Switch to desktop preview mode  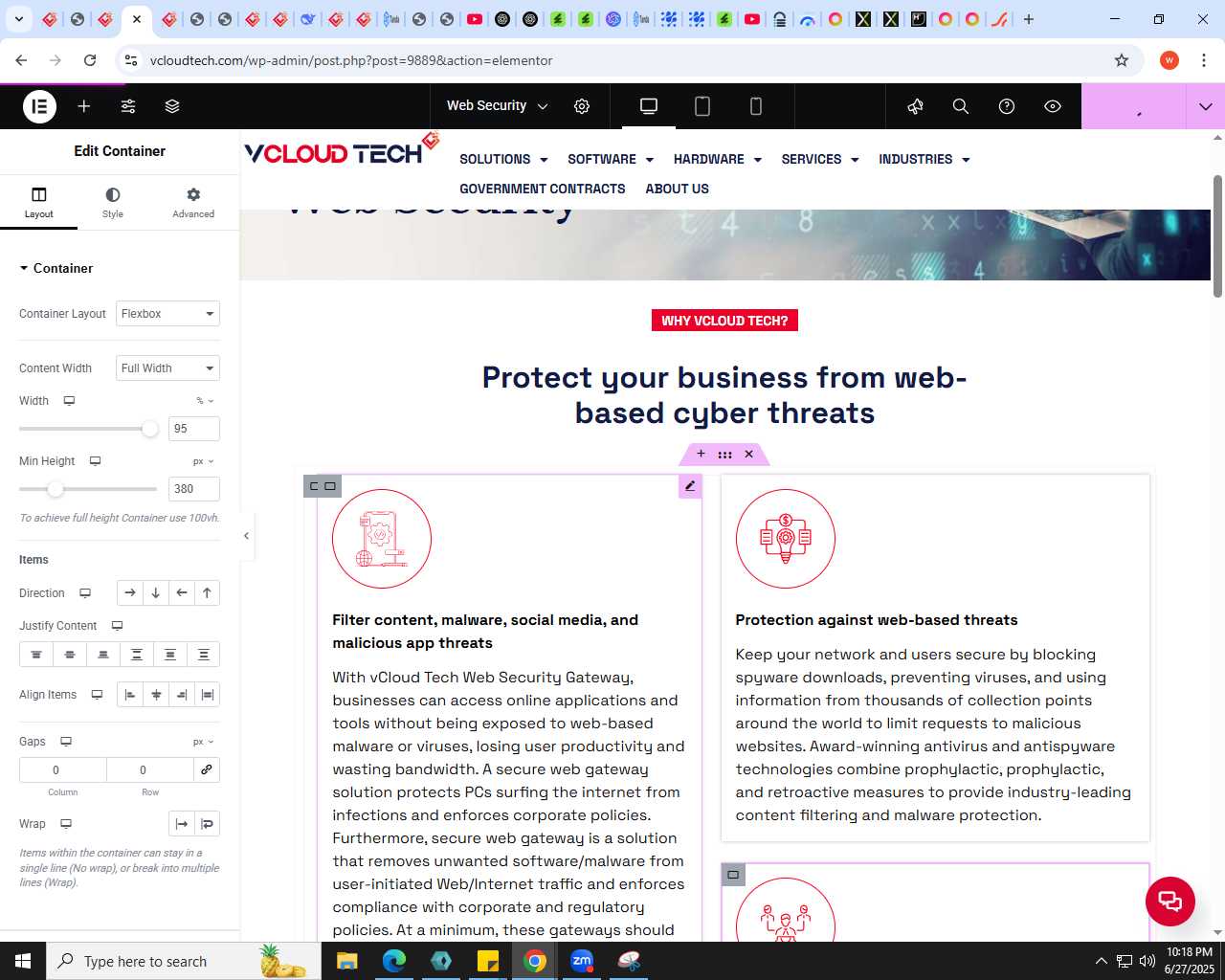coord(649,106)
